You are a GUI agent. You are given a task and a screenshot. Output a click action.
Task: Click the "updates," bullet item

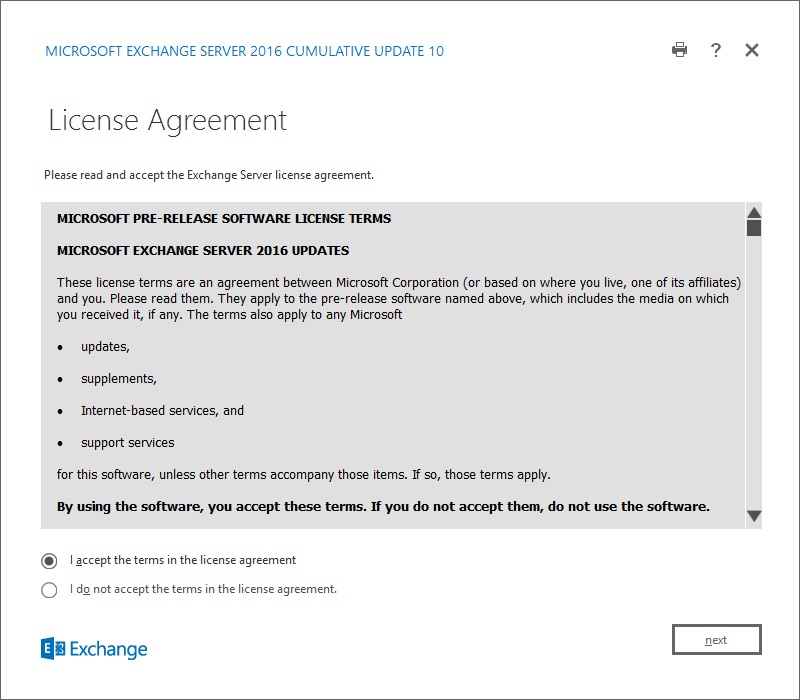click(105, 347)
